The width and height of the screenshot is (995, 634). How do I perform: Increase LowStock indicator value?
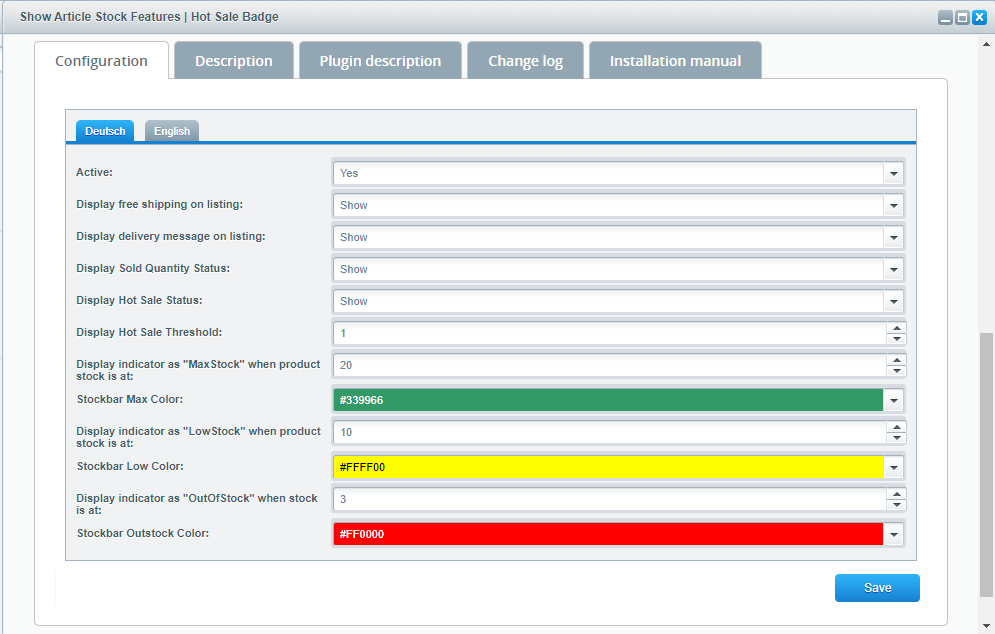(897, 427)
